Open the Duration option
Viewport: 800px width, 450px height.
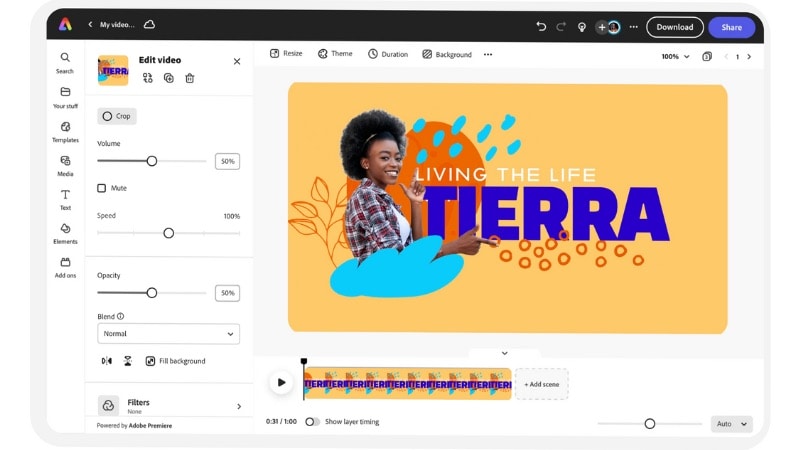click(x=388, y=54)
